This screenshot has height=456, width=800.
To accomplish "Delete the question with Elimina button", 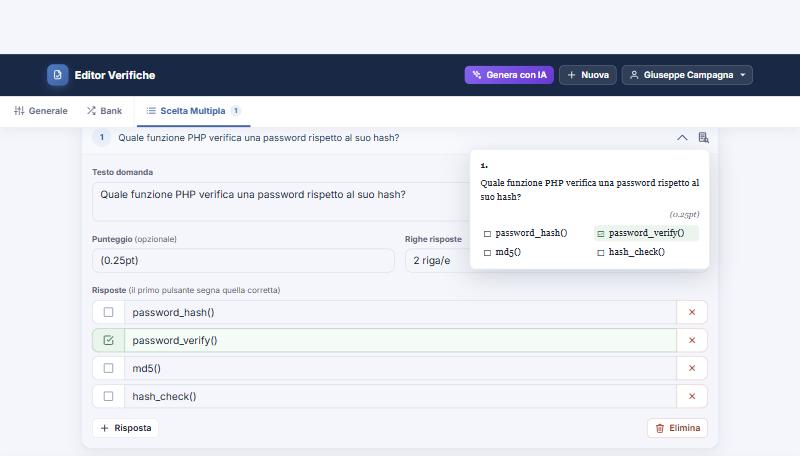I will [678, 428].
